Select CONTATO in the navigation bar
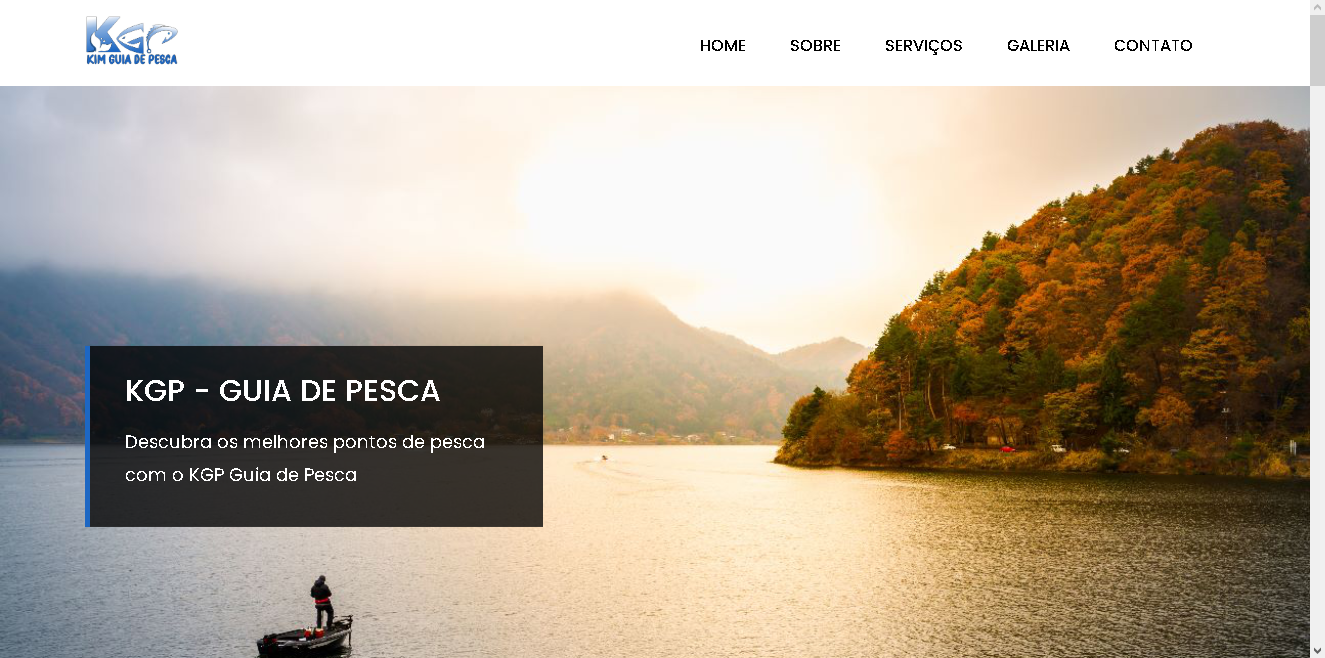Viewport: 1325px width, 658px height. pyautogui.click(x=1153, y=45)
